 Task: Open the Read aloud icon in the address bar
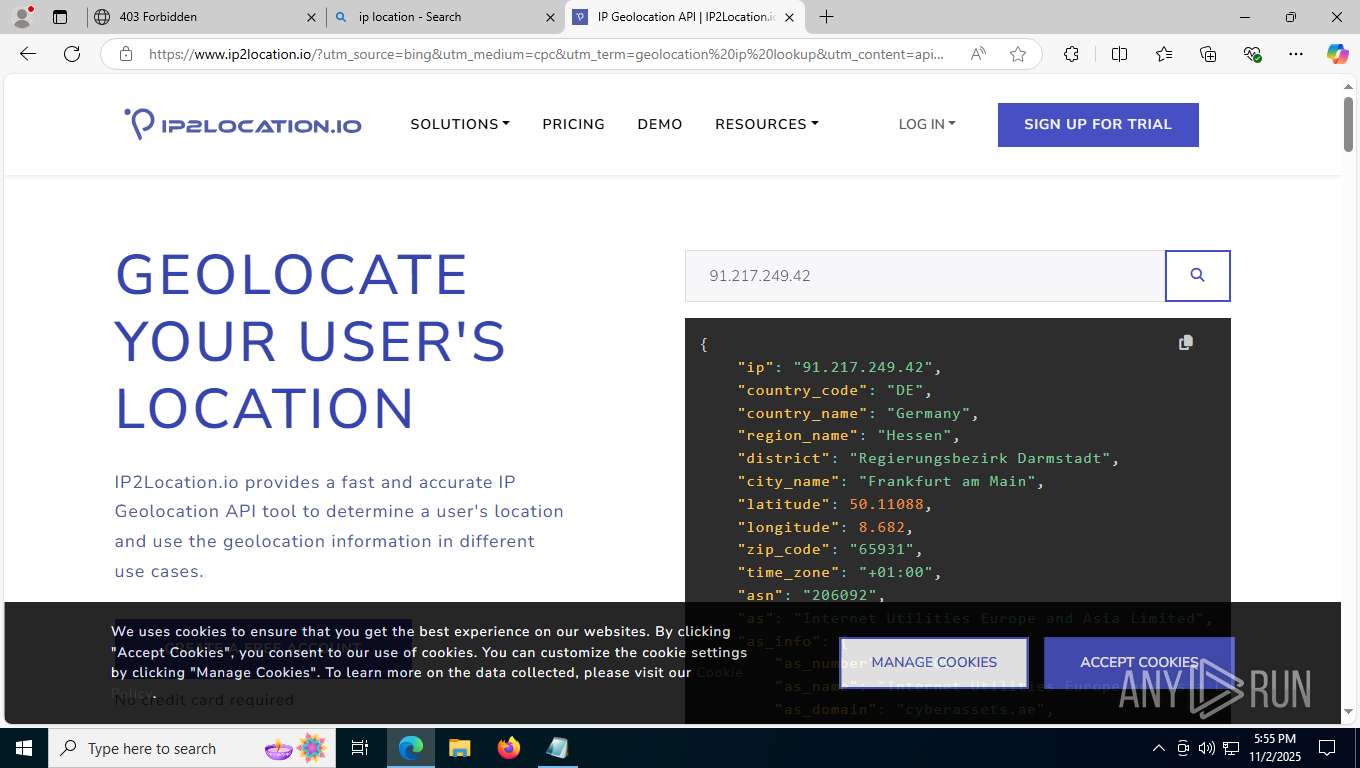(x=978, y=54)
